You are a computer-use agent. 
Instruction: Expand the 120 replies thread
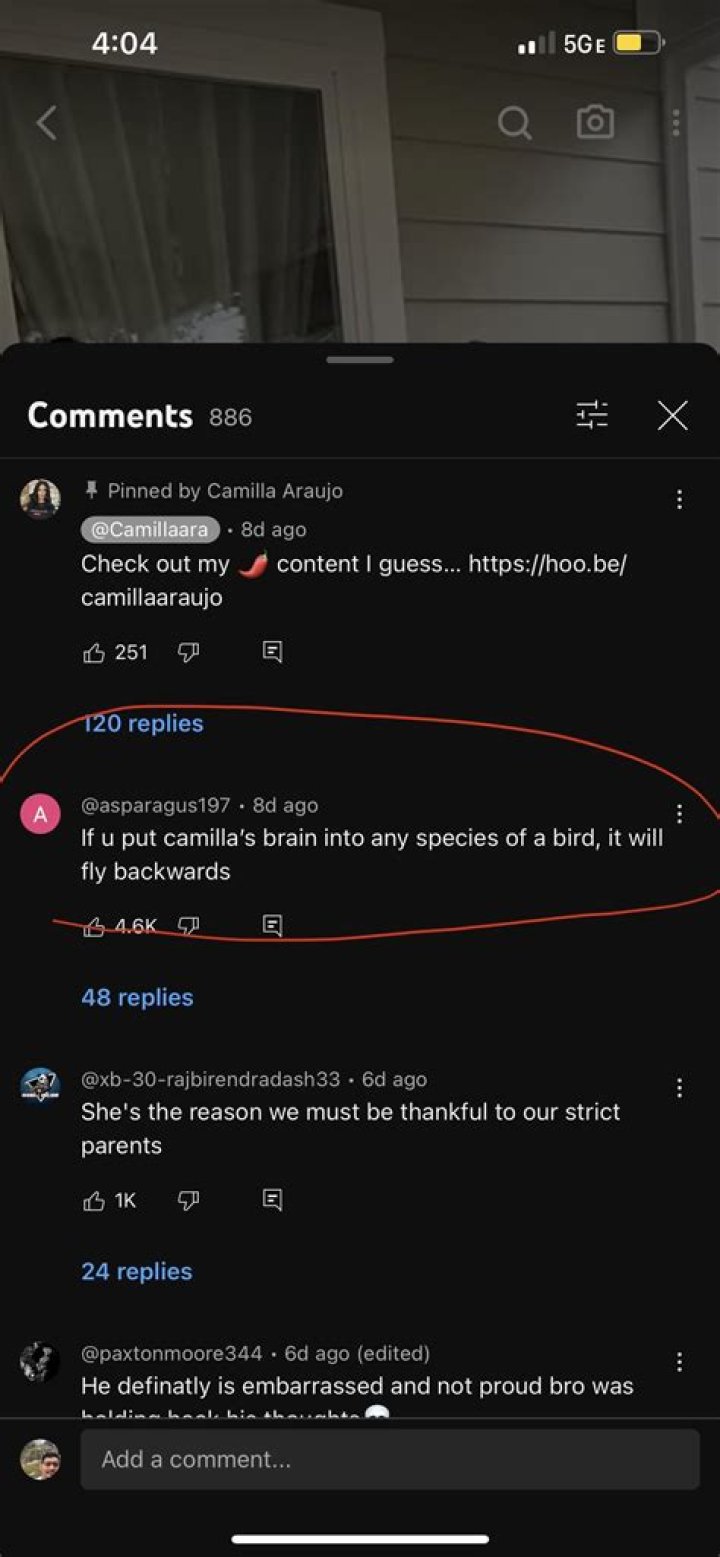pyautogui.click(x=142, y=723)
